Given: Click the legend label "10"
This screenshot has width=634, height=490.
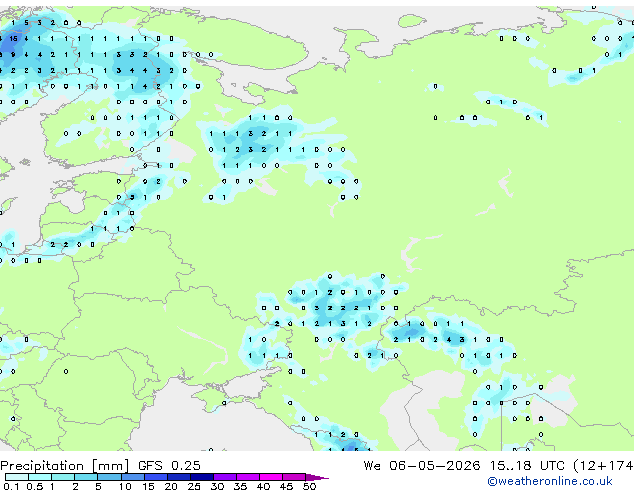Looking at the screenshot, I should (125, 486).
